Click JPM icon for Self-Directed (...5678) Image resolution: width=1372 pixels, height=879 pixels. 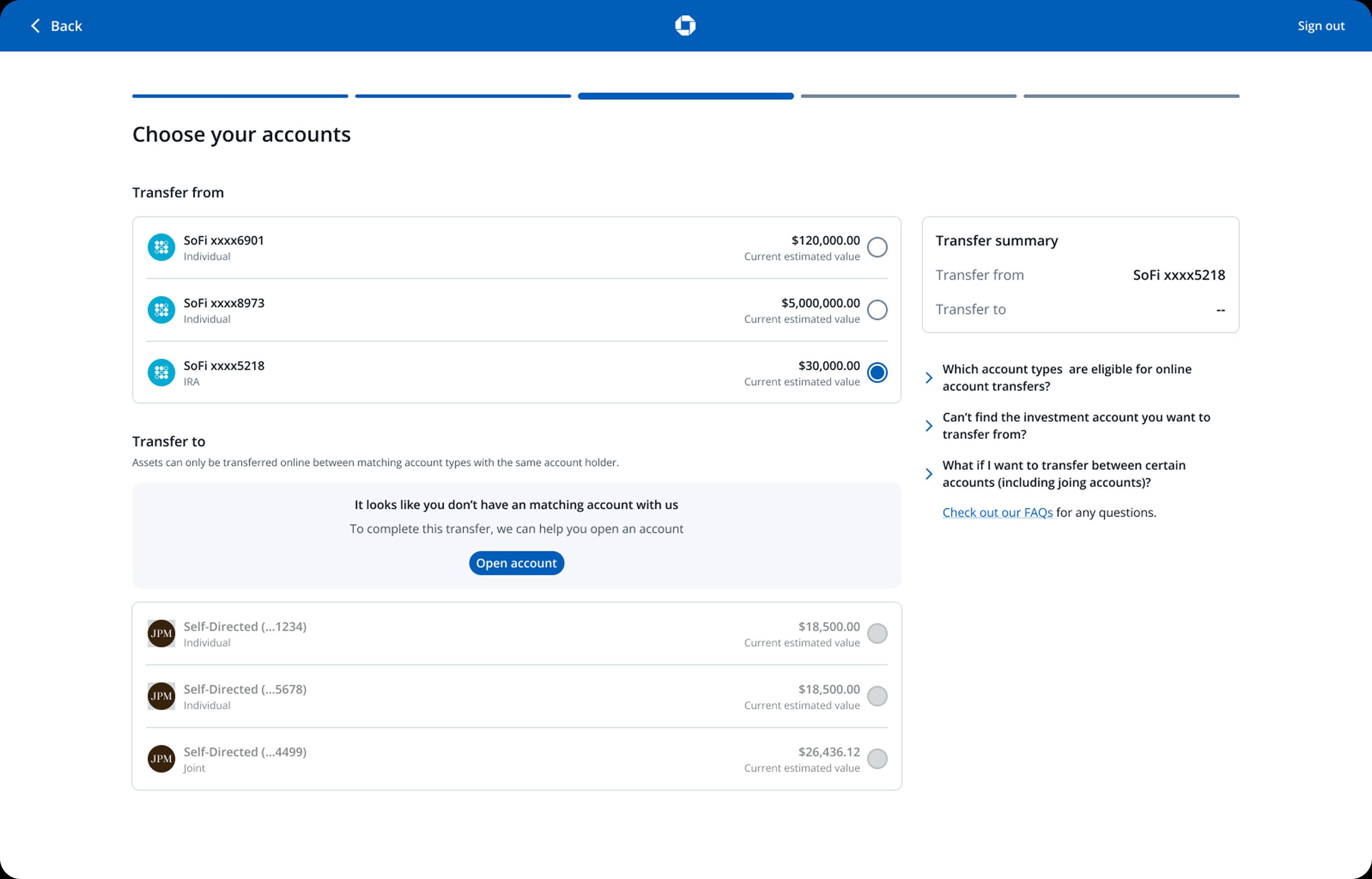[162, 696]
